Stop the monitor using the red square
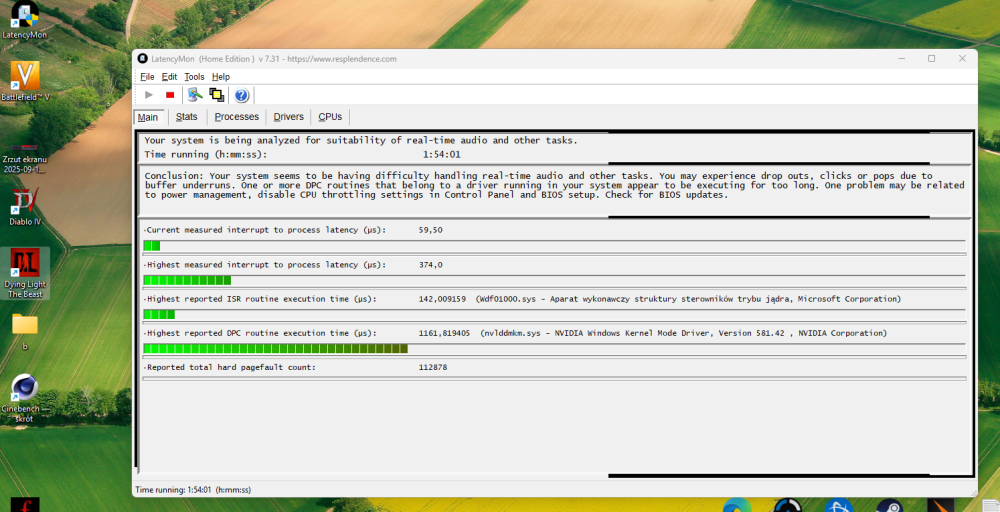This screenshot has width=1000, height=512. (x=170, y=95)
